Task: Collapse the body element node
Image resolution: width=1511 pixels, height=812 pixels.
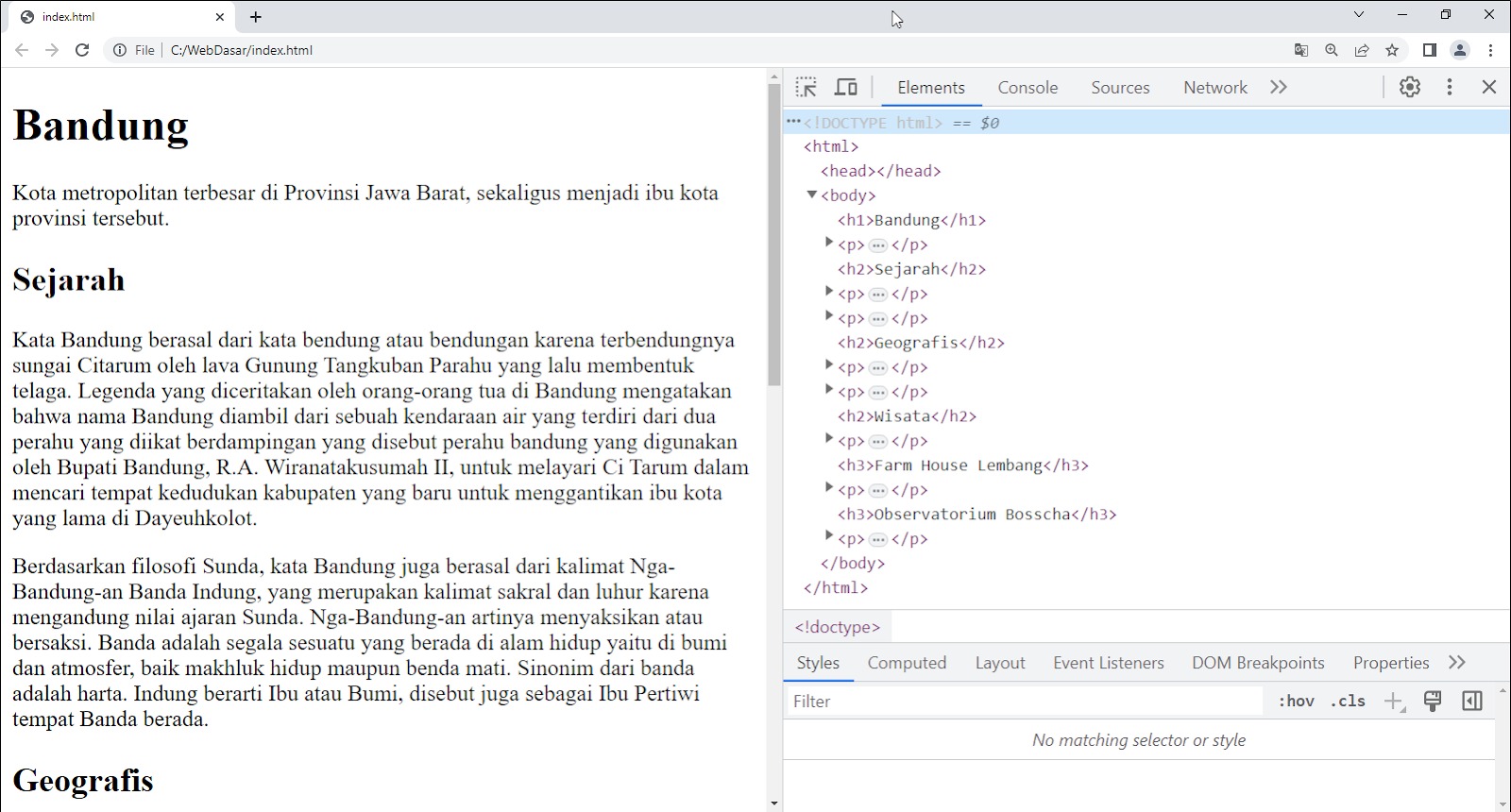Action: 811,195
